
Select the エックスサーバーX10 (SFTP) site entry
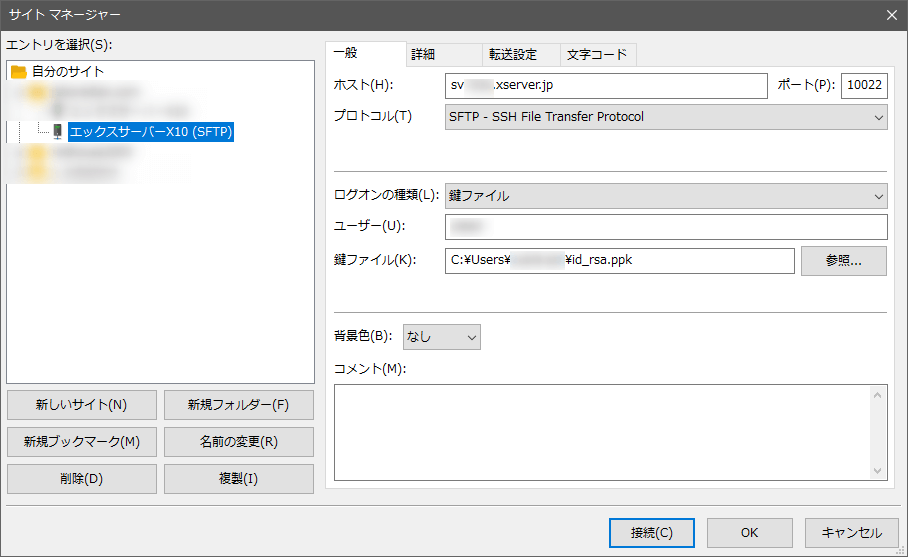tap(151, 132)
